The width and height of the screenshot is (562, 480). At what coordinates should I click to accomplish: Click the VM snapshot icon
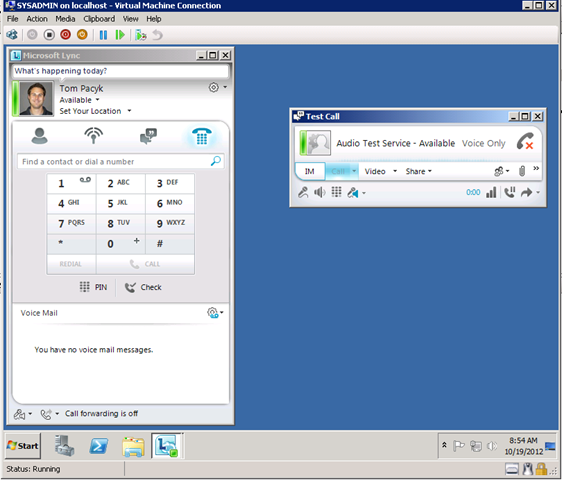141,35
